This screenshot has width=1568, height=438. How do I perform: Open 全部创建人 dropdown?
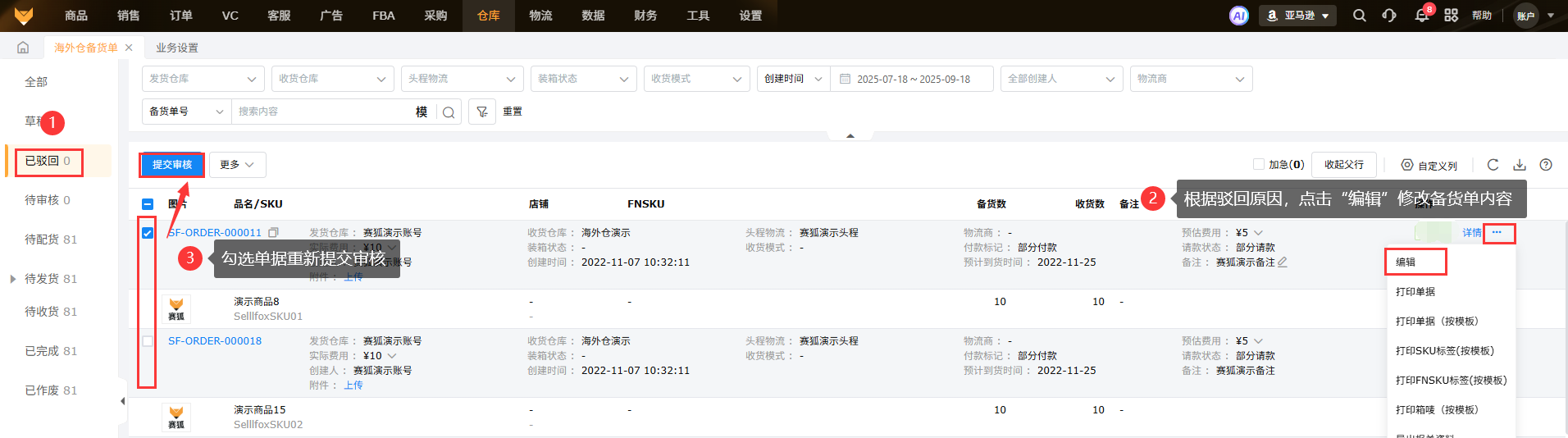coord(1062,79)
